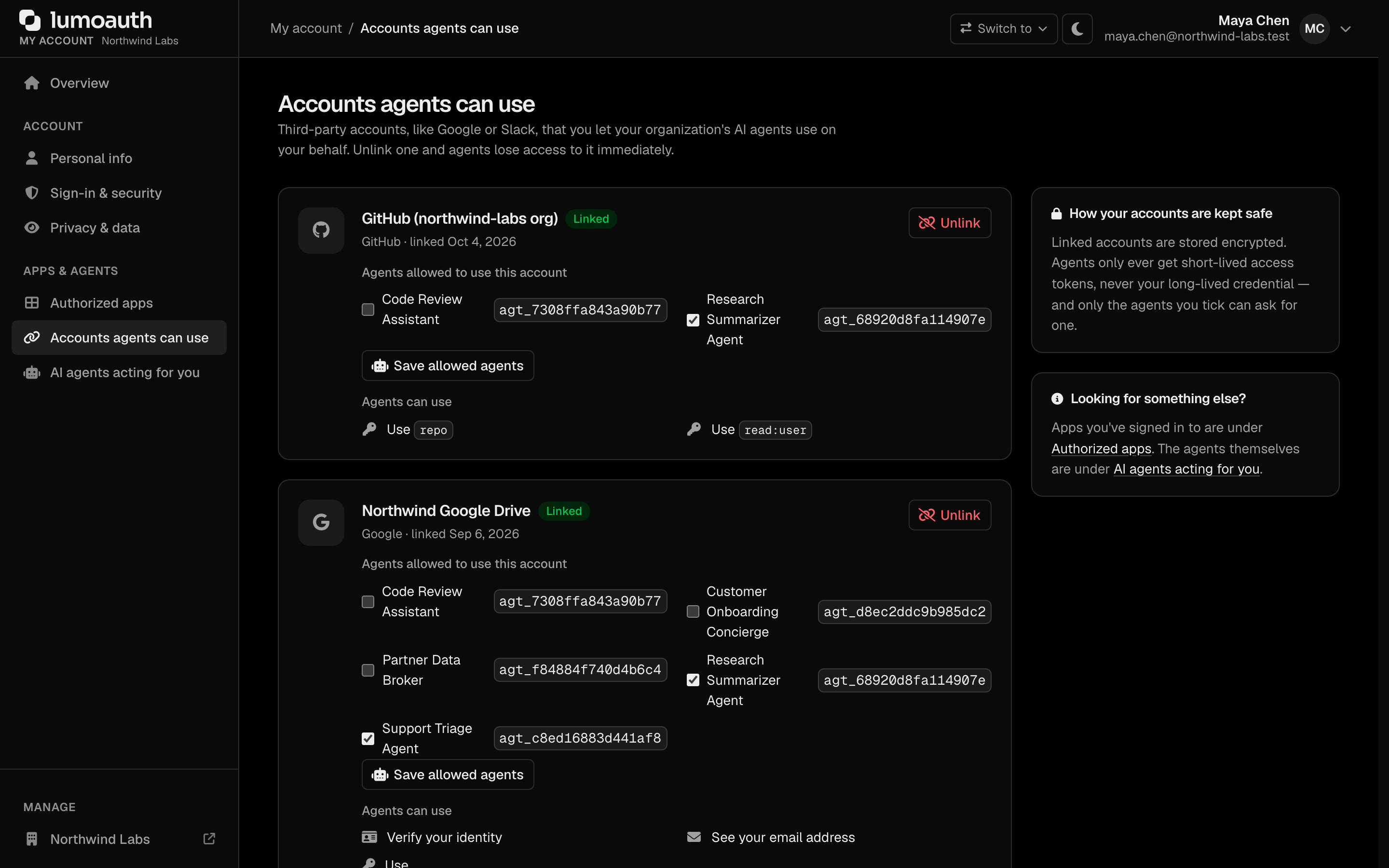The image size is (1389, 868).
Task: Click agent ID agt_c8ed16883d441af8
Action: 580,738
